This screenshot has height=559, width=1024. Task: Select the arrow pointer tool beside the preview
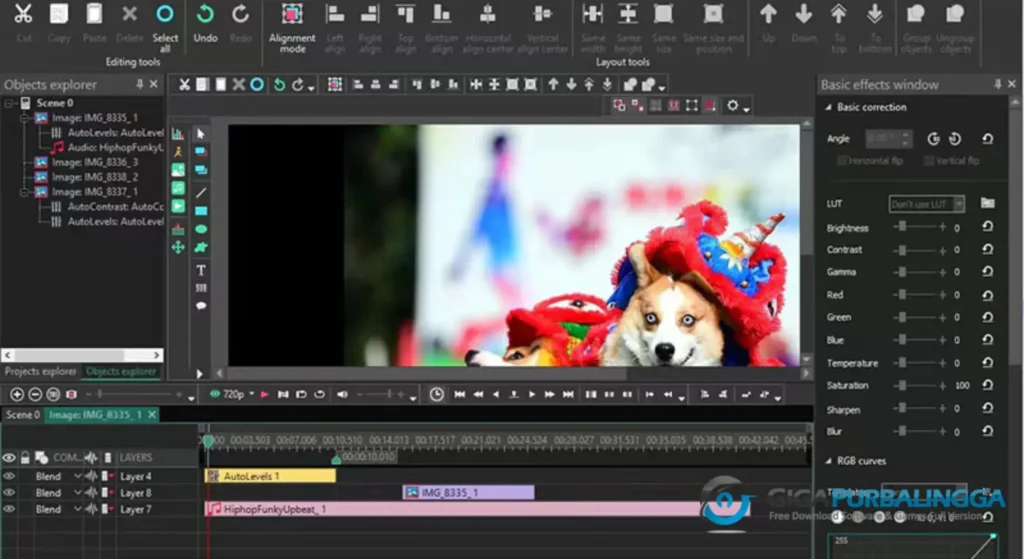point(200,134)
